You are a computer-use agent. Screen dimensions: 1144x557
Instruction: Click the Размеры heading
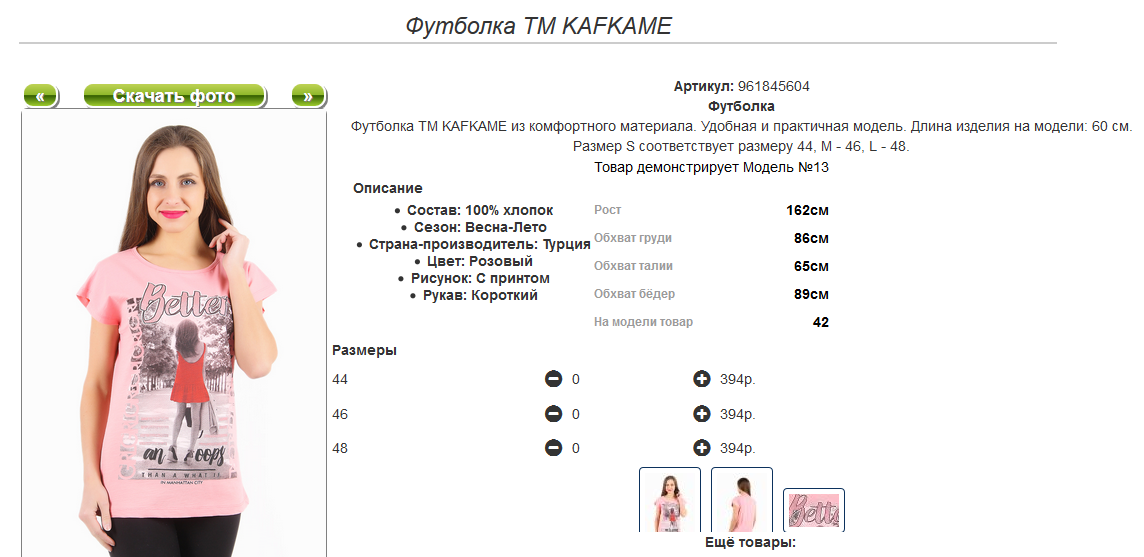[x=364, y=350]
